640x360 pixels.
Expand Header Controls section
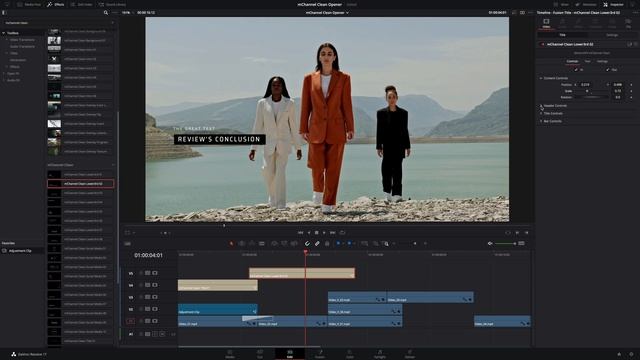pyautogui.click(x=541, y=106)
